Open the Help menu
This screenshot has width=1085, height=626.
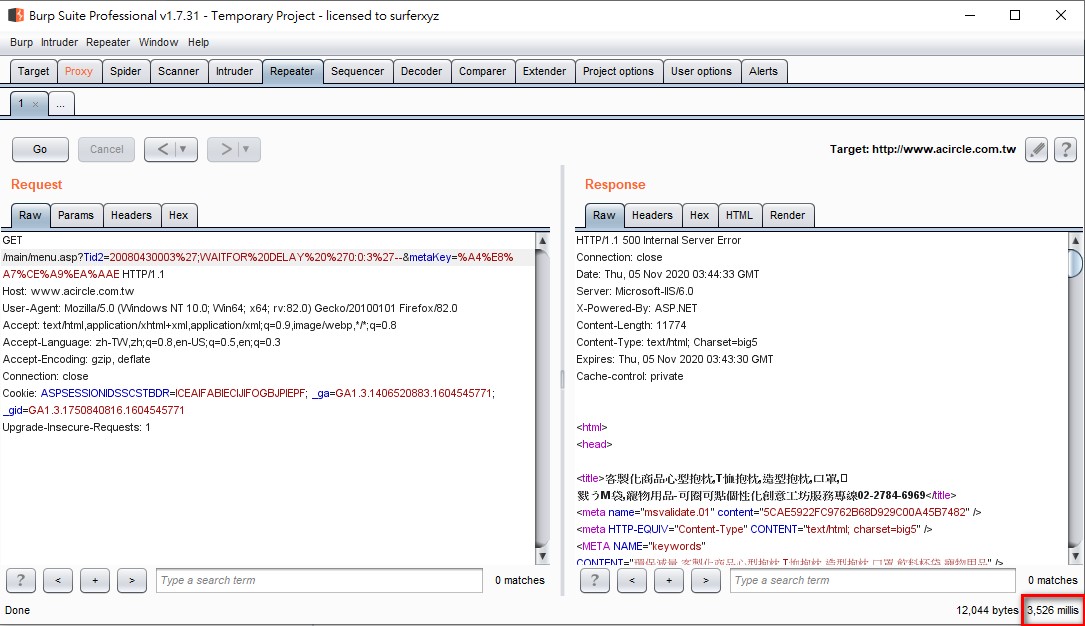[199, 42]
